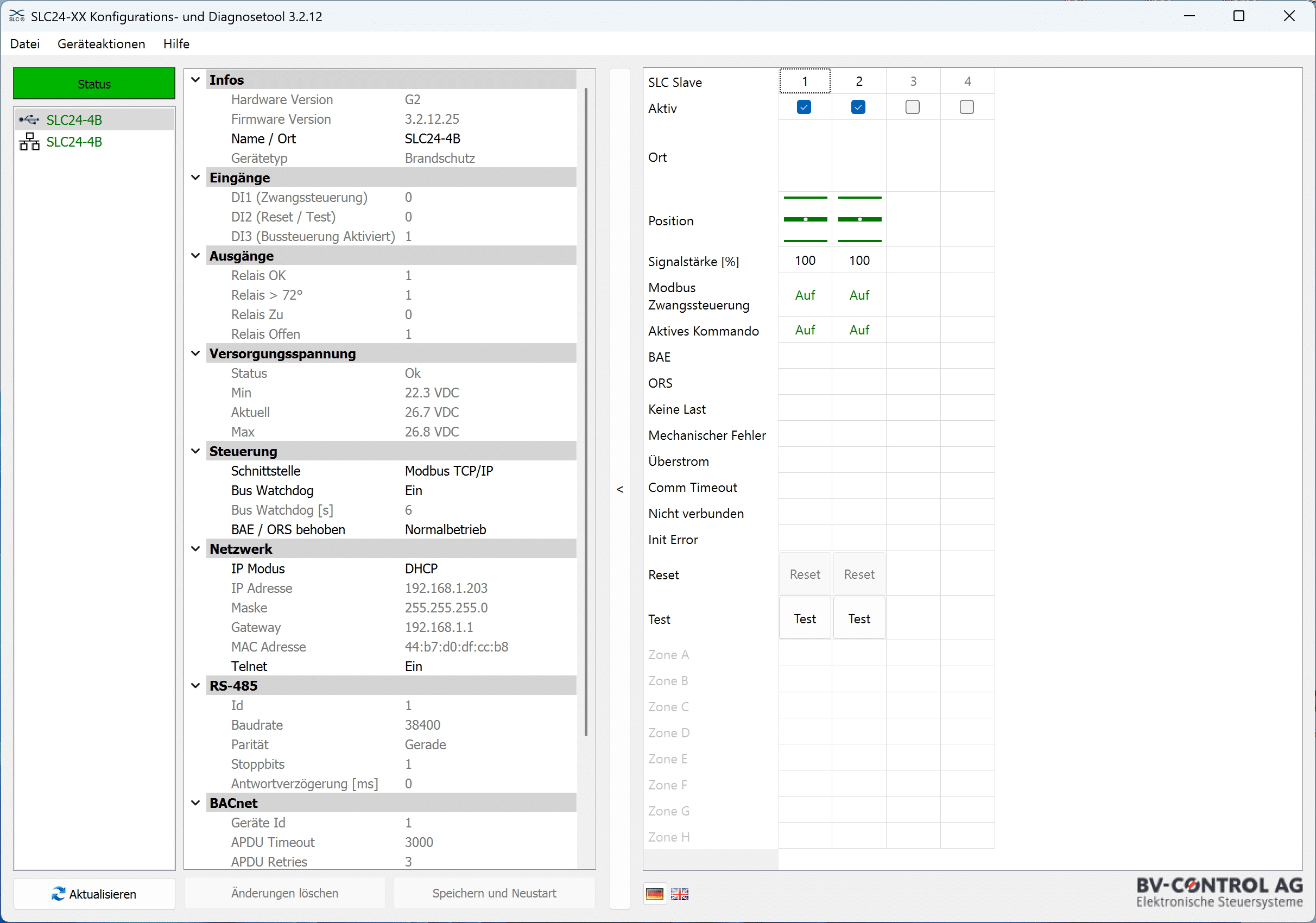Disable Aktiv checkbox for SLC Slave 1
Image resolution: width=1316 pixels, height=923 pixels.
804,107
